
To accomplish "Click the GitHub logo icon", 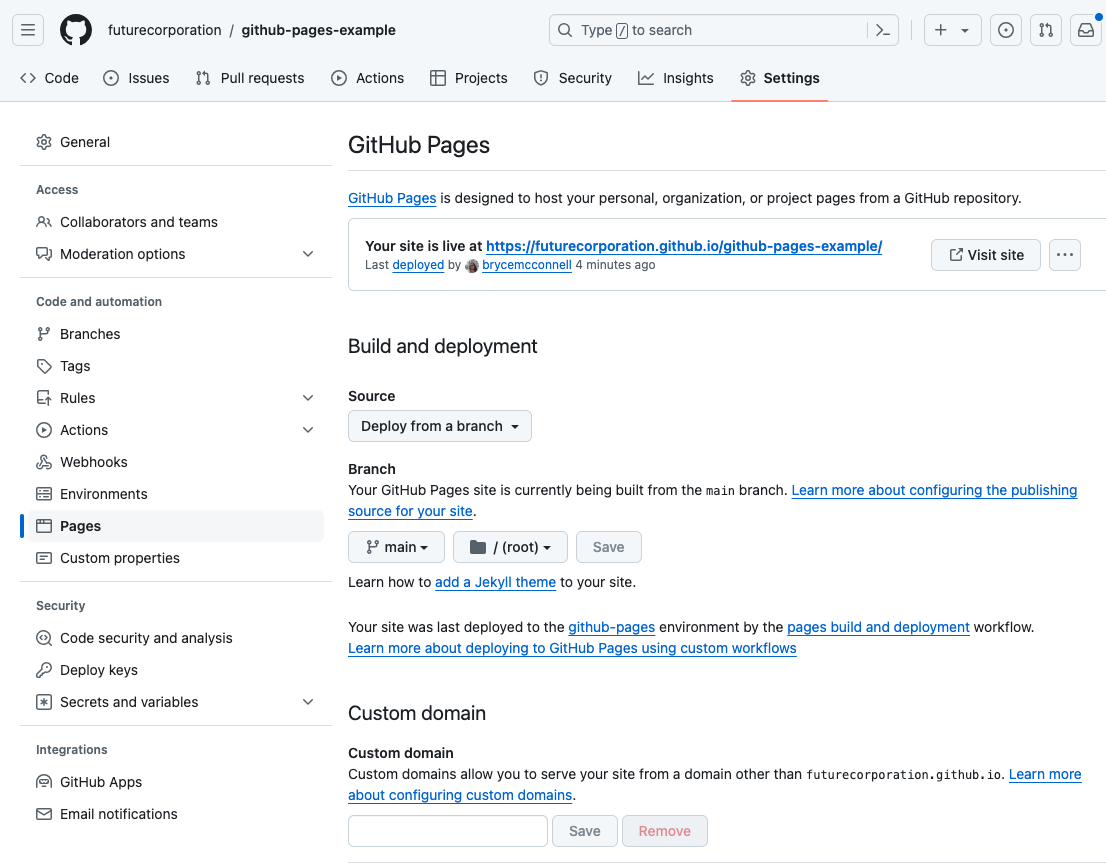I will tap(76, 30).
